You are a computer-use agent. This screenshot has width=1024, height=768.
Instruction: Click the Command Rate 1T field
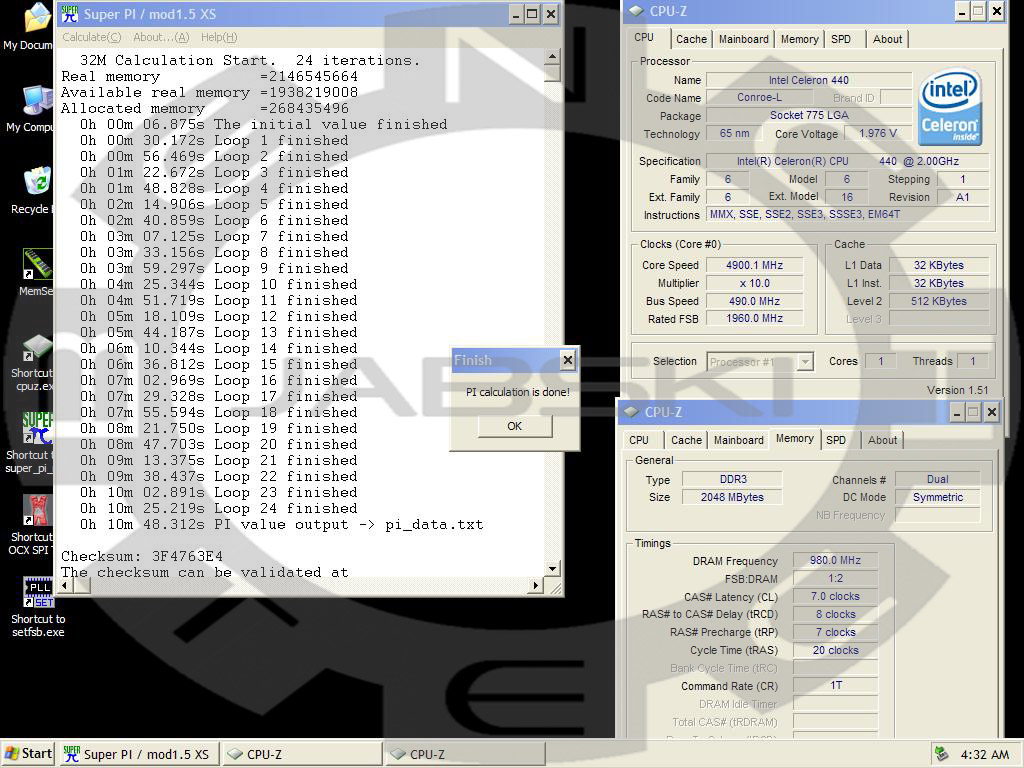coord(835,686)
